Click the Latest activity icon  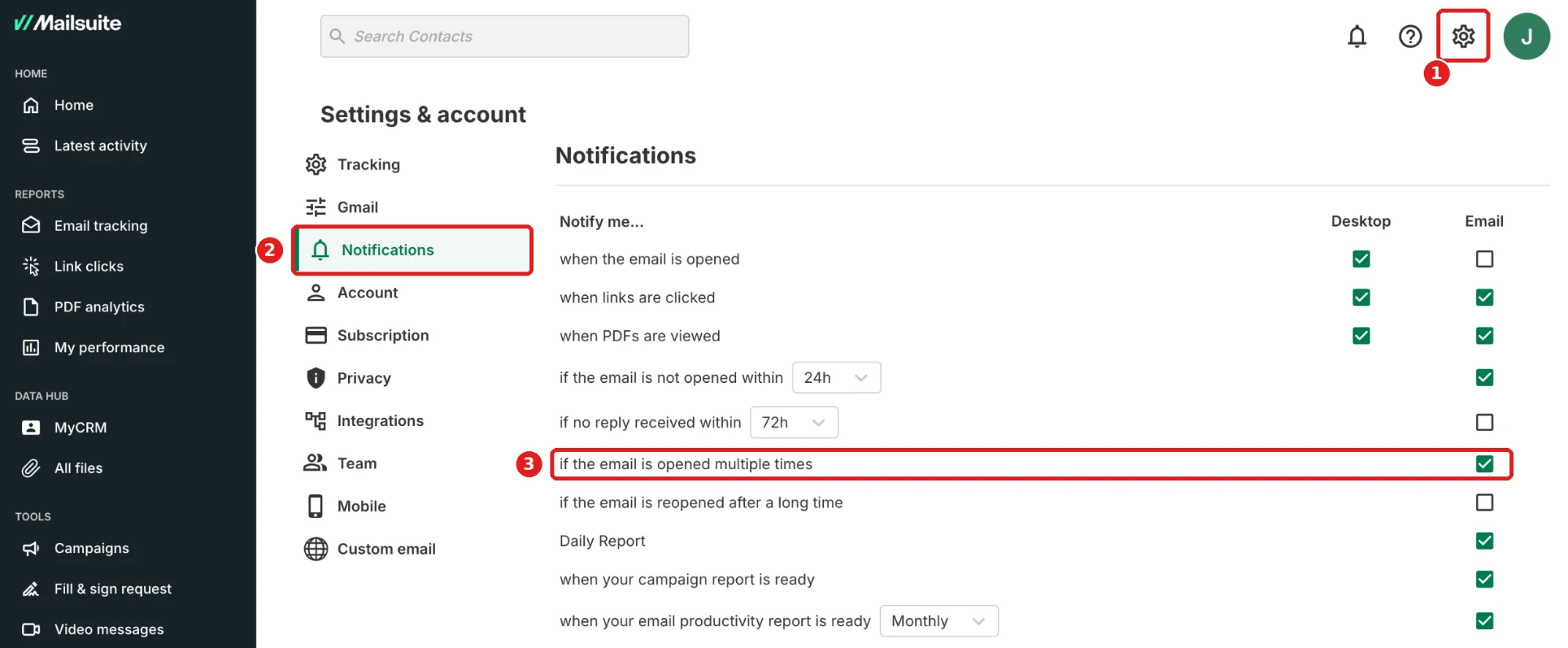click(31, 146)
